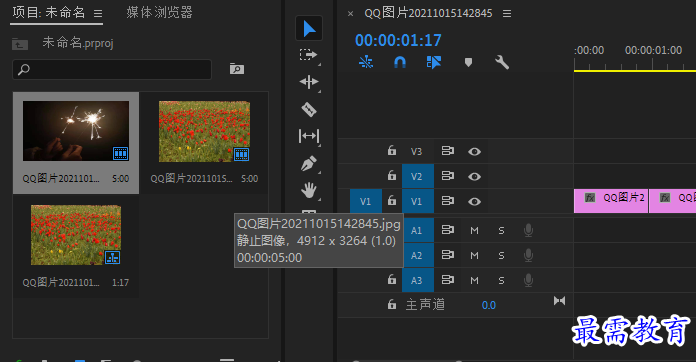696x362 pixels.
Task: Toggle lock on track V3
Action: point(392,151)
